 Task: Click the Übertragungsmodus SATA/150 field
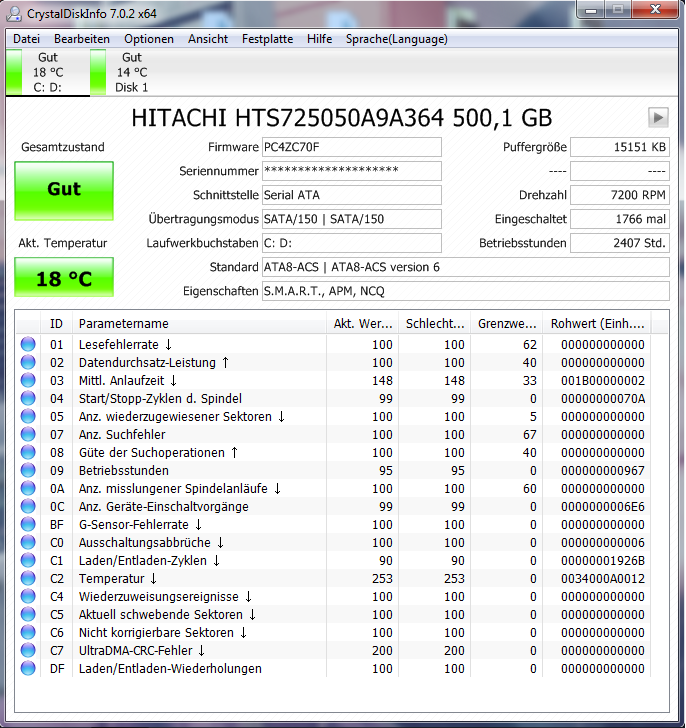(352, 219)
